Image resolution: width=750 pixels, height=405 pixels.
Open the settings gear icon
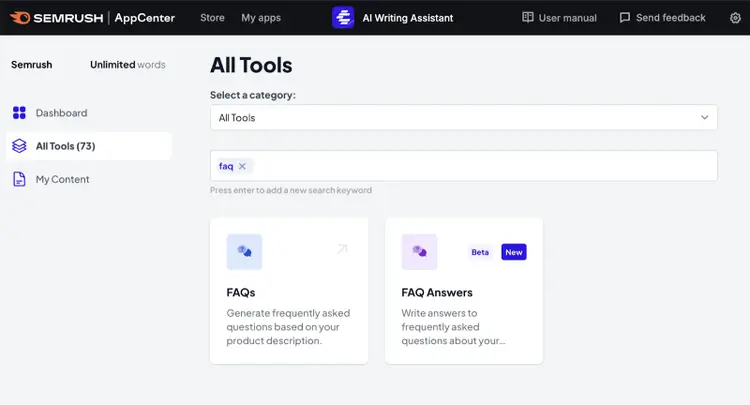tap(735, 18)
